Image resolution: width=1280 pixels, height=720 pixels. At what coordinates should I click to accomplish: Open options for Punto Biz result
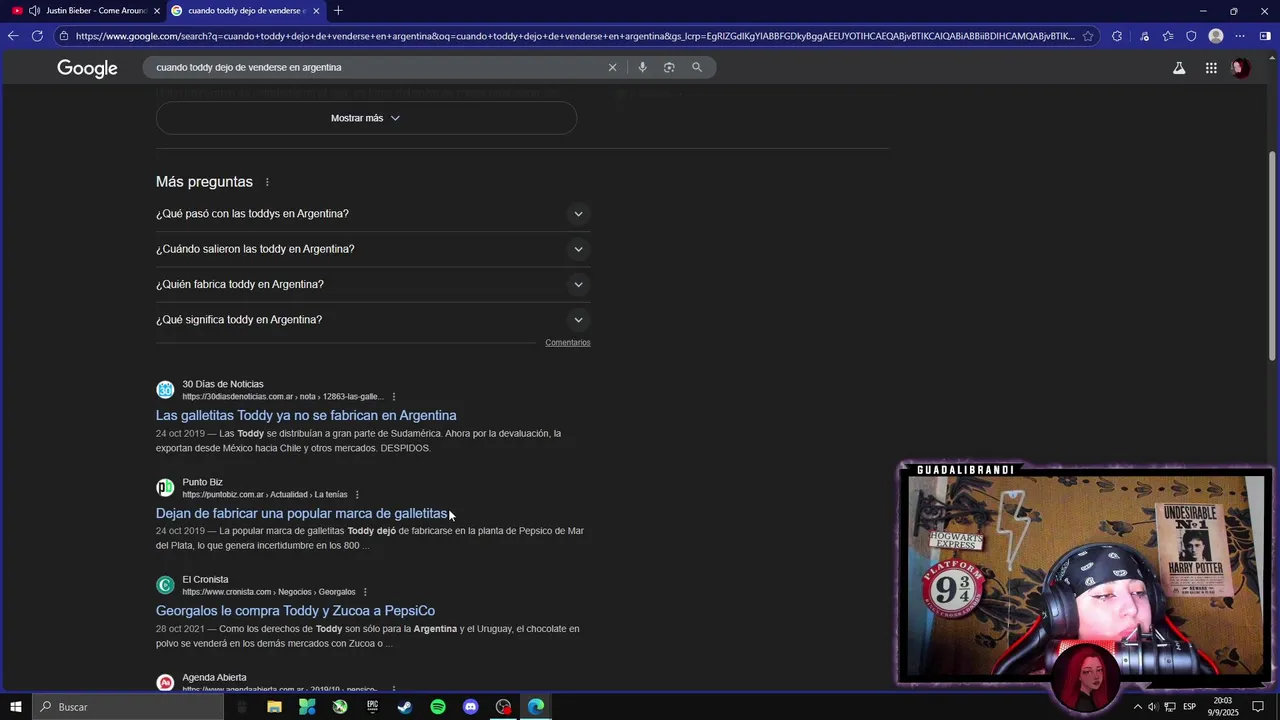[x=357, y=495]
